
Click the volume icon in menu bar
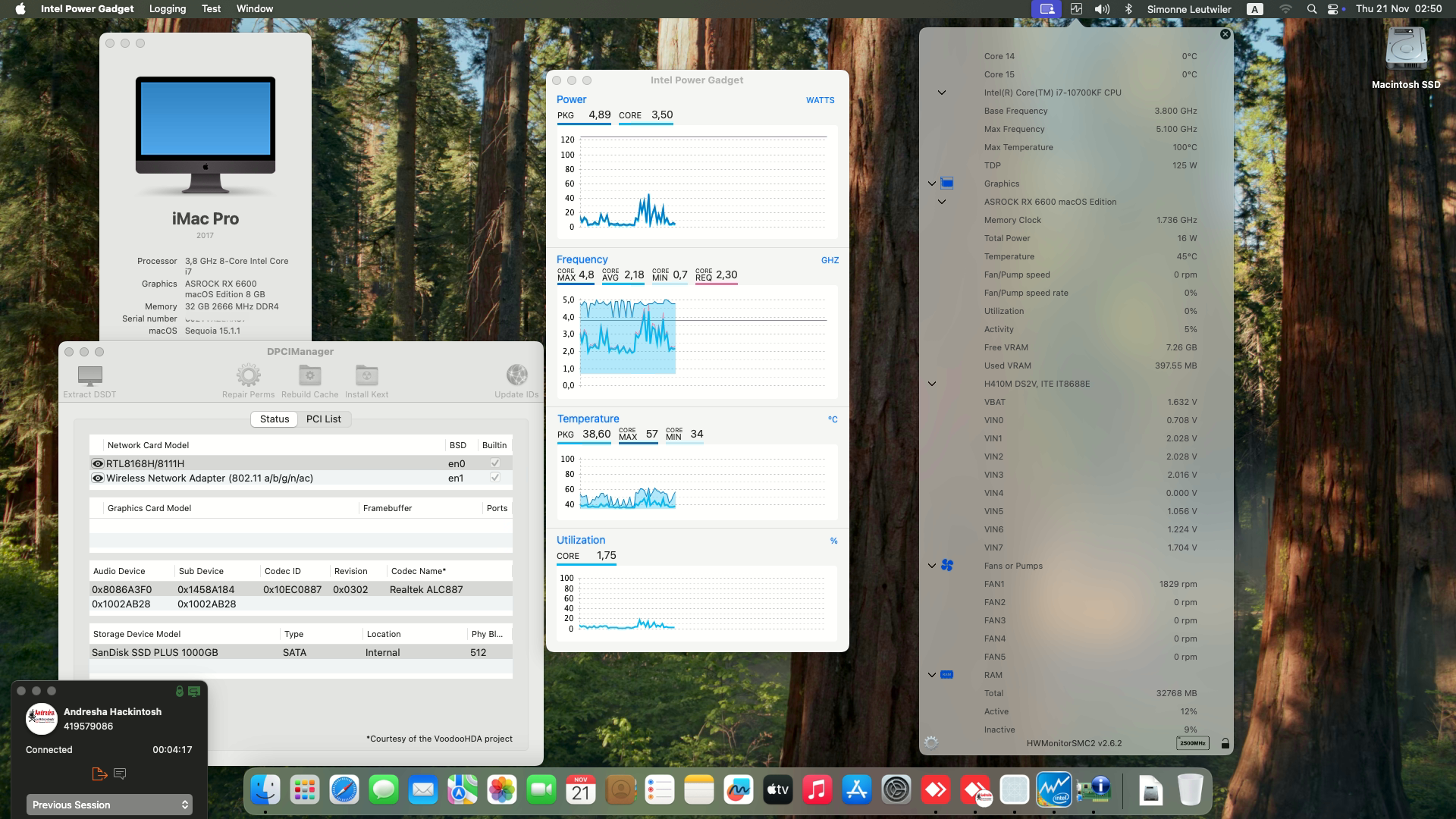click(x=1102, y=9)
